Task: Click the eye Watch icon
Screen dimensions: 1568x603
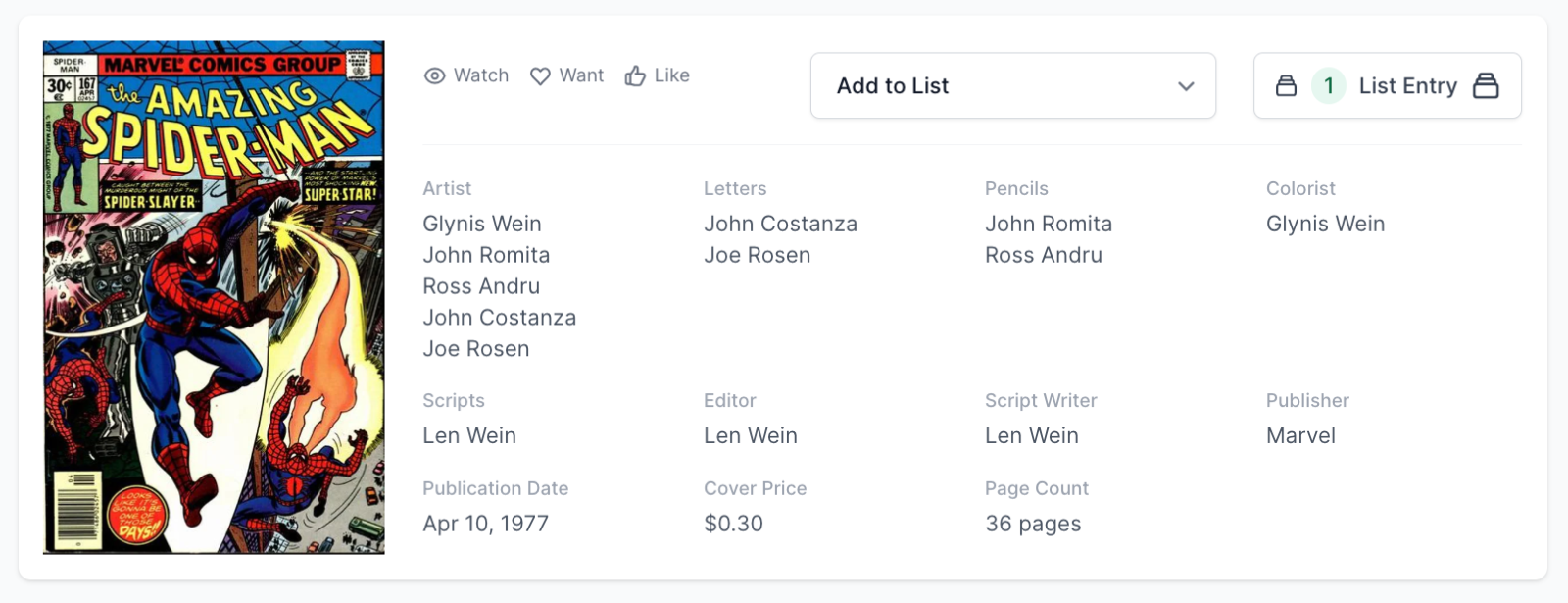Action: tap(434, 76)
